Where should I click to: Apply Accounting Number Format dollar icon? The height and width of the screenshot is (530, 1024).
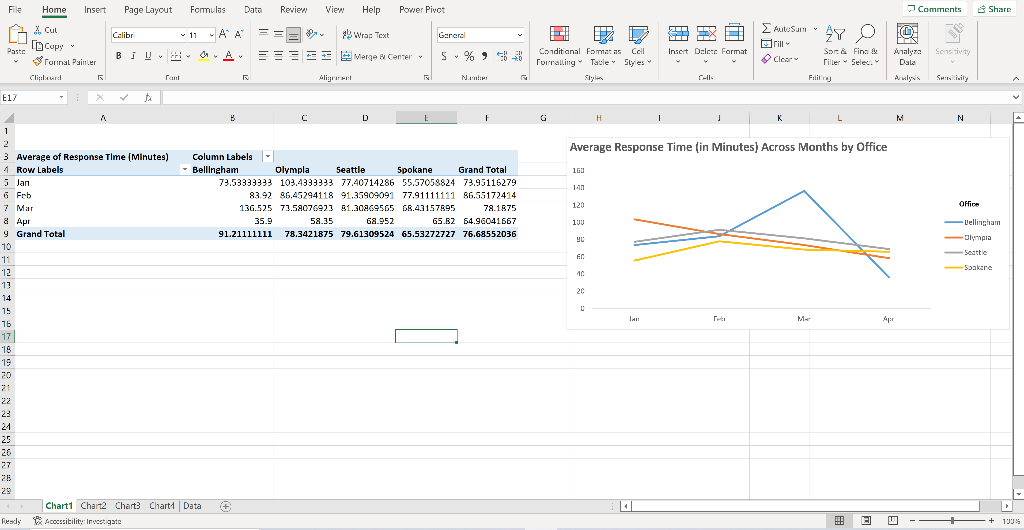(444, 56)
